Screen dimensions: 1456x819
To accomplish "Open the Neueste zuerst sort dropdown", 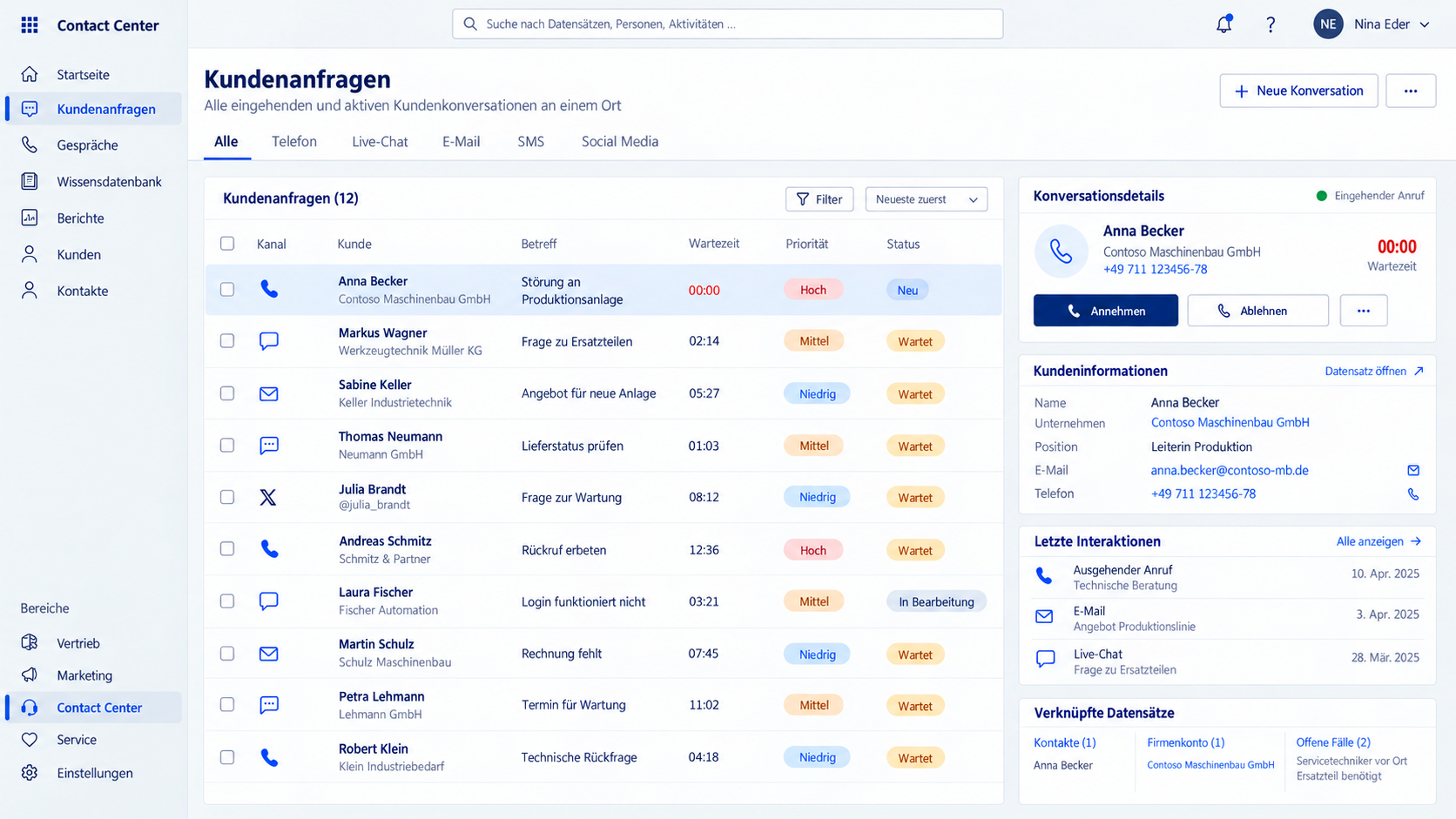I will (927, 199).
